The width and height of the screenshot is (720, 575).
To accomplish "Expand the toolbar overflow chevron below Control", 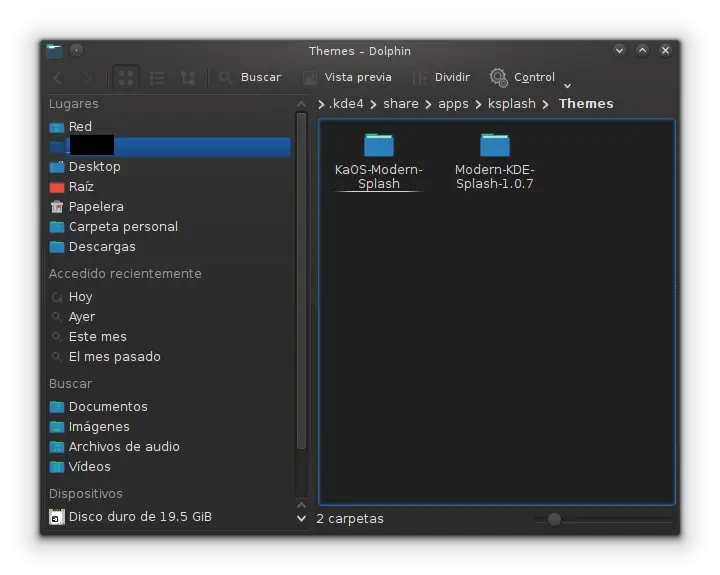I will click(x=568, y=86).
